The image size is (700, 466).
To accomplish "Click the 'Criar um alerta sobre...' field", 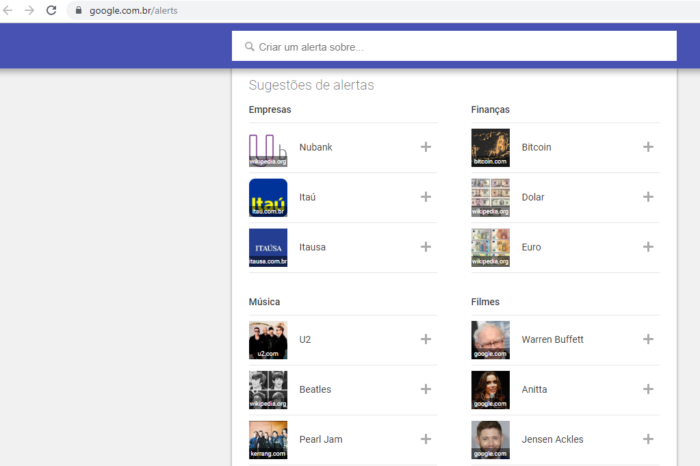I will click(x=454, y=46).
